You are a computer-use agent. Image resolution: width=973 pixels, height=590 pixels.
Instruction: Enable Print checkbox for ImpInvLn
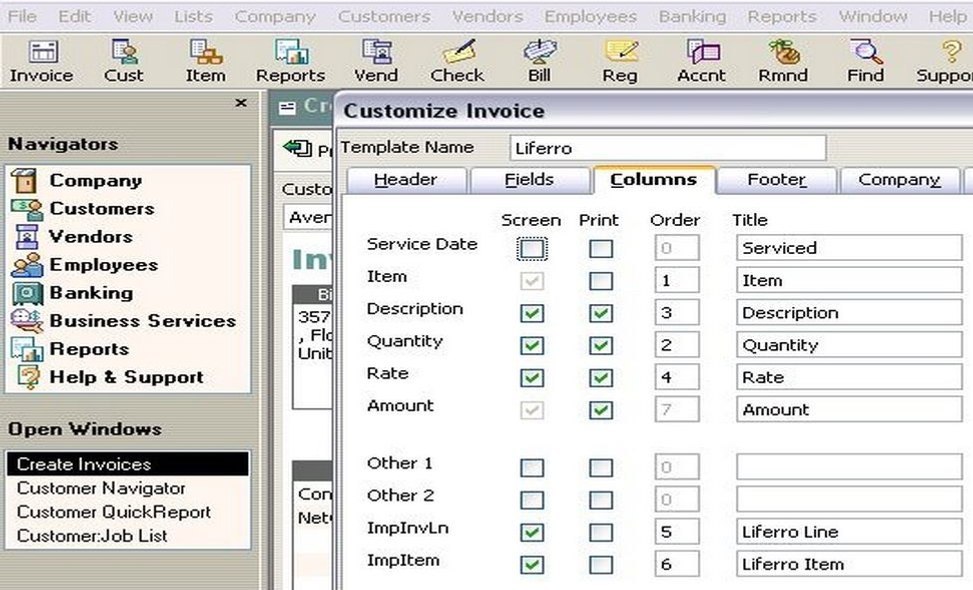[x=599, y=530]
